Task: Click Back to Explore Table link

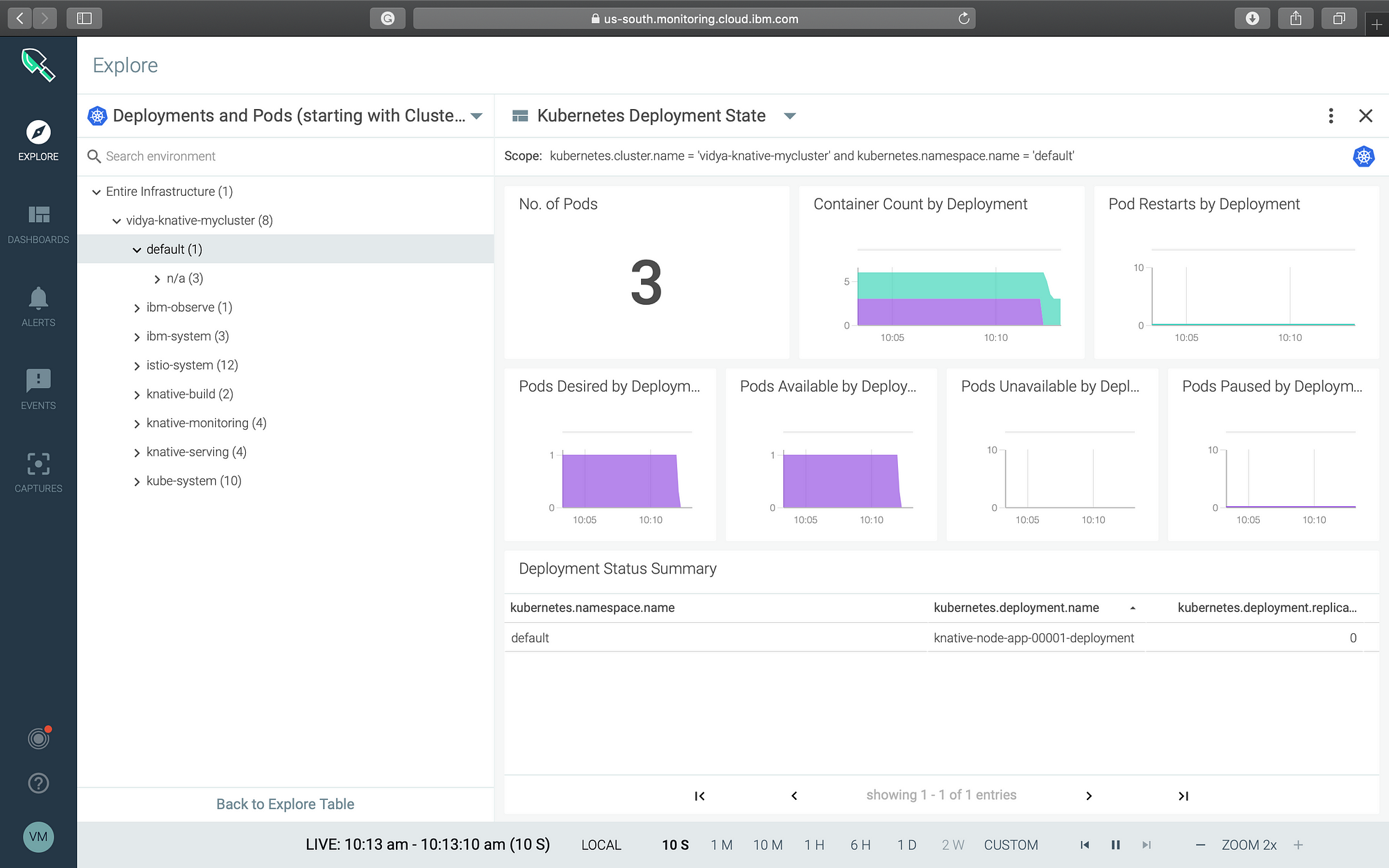Action: coord(285,804)
